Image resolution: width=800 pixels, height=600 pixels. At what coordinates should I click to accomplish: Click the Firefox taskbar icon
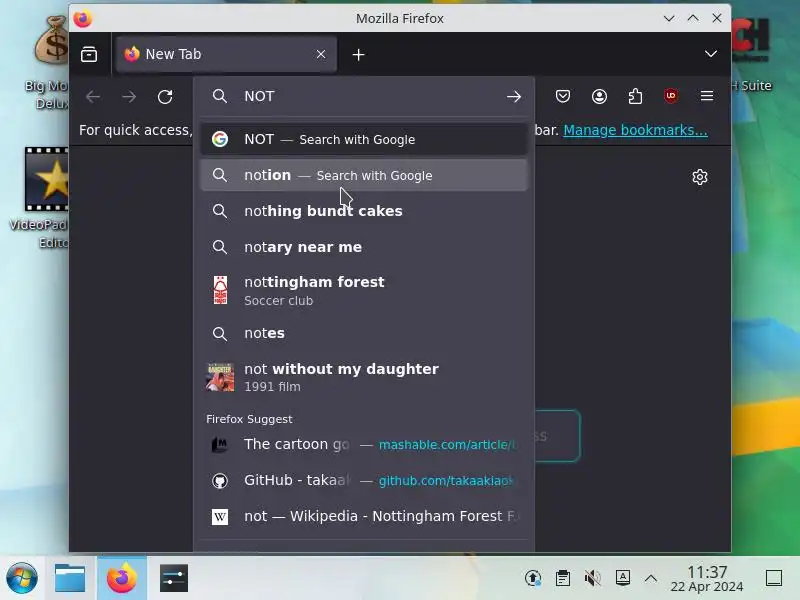pyautogui.click(x=121, y=579)
